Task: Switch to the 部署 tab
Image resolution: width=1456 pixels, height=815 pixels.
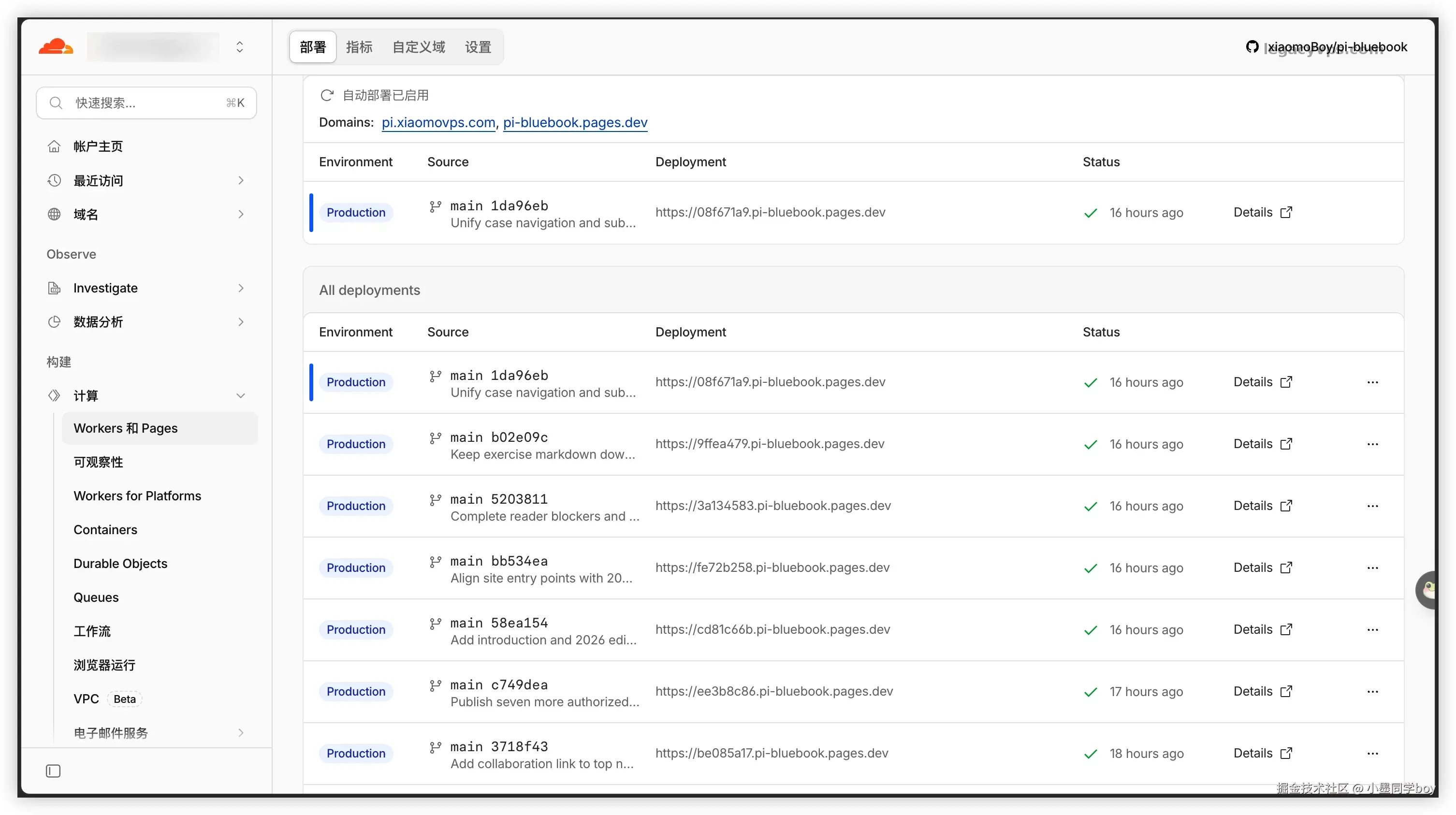Action: pos(313,47)
